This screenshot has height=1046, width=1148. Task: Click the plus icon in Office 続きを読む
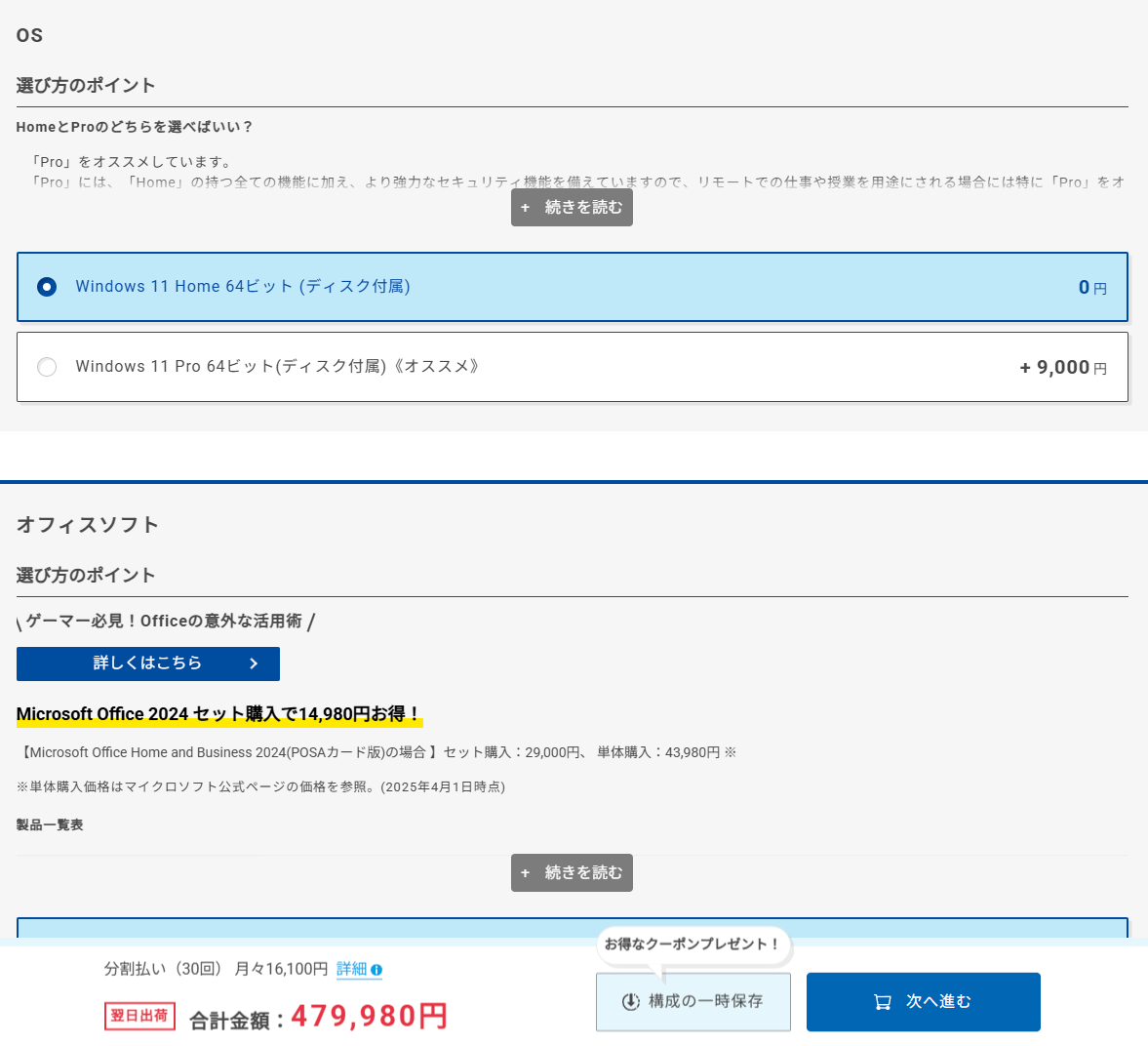pos(525,873)
